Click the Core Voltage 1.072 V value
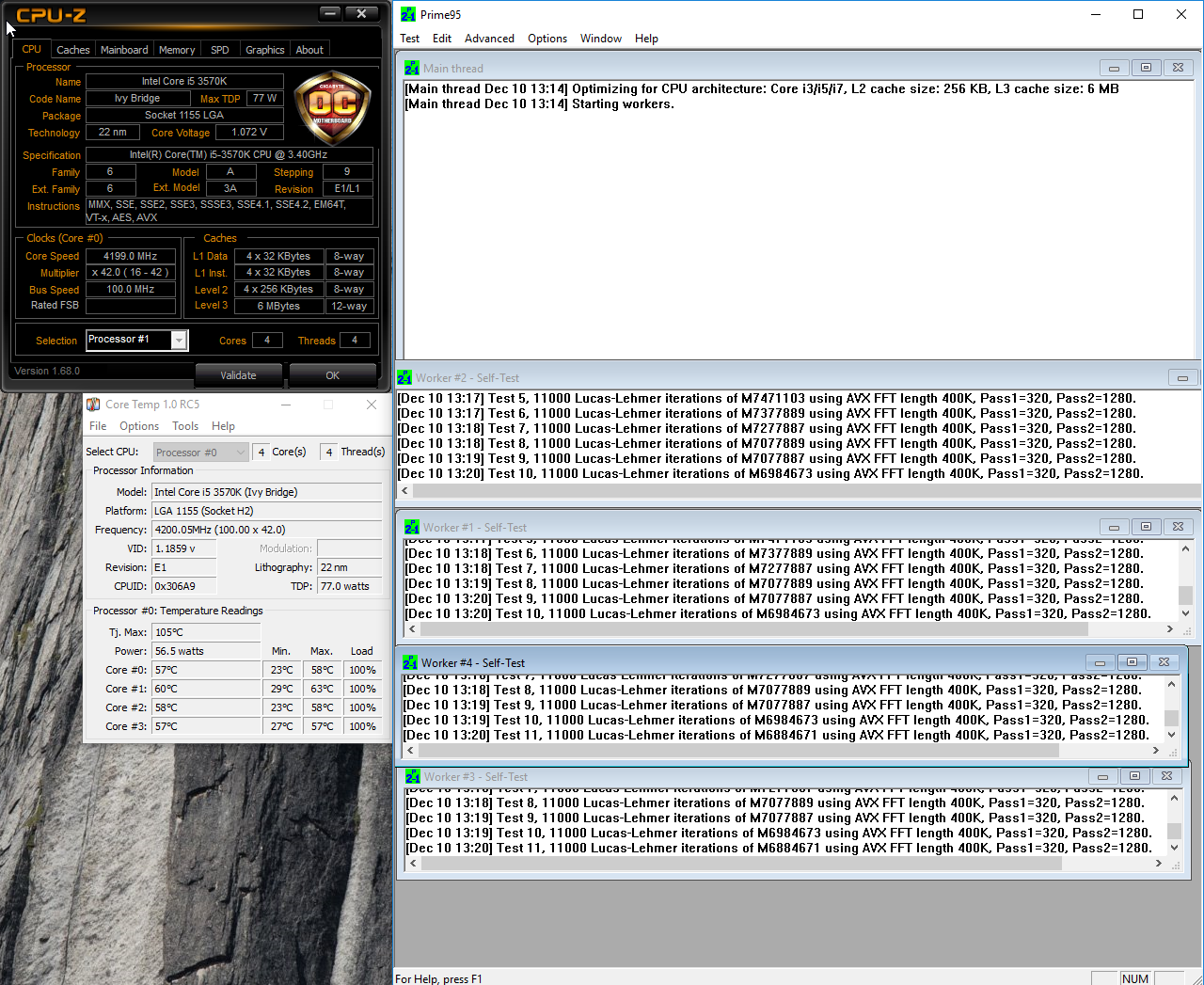This screenshot has width=1204, height=985. point(248,133)
